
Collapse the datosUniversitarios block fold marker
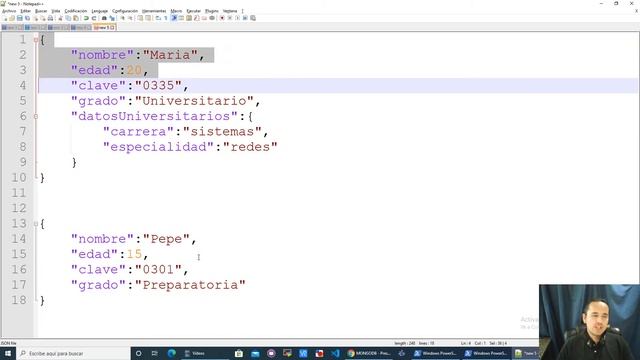[36, 117]
